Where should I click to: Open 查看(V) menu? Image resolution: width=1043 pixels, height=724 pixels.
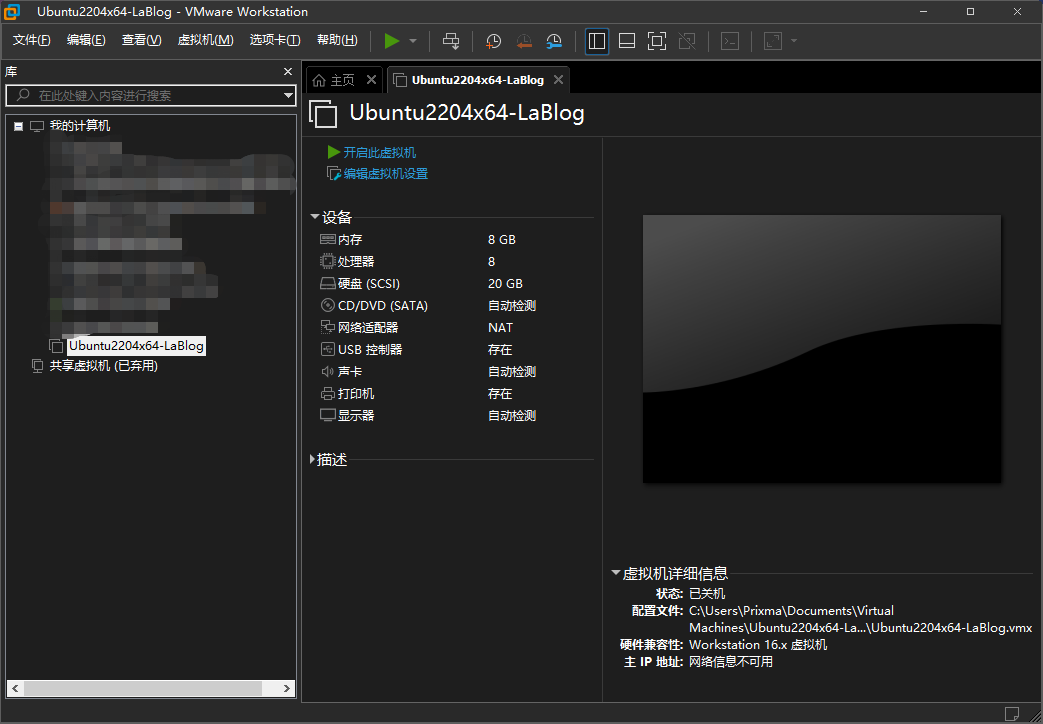[x=141, y=40]
